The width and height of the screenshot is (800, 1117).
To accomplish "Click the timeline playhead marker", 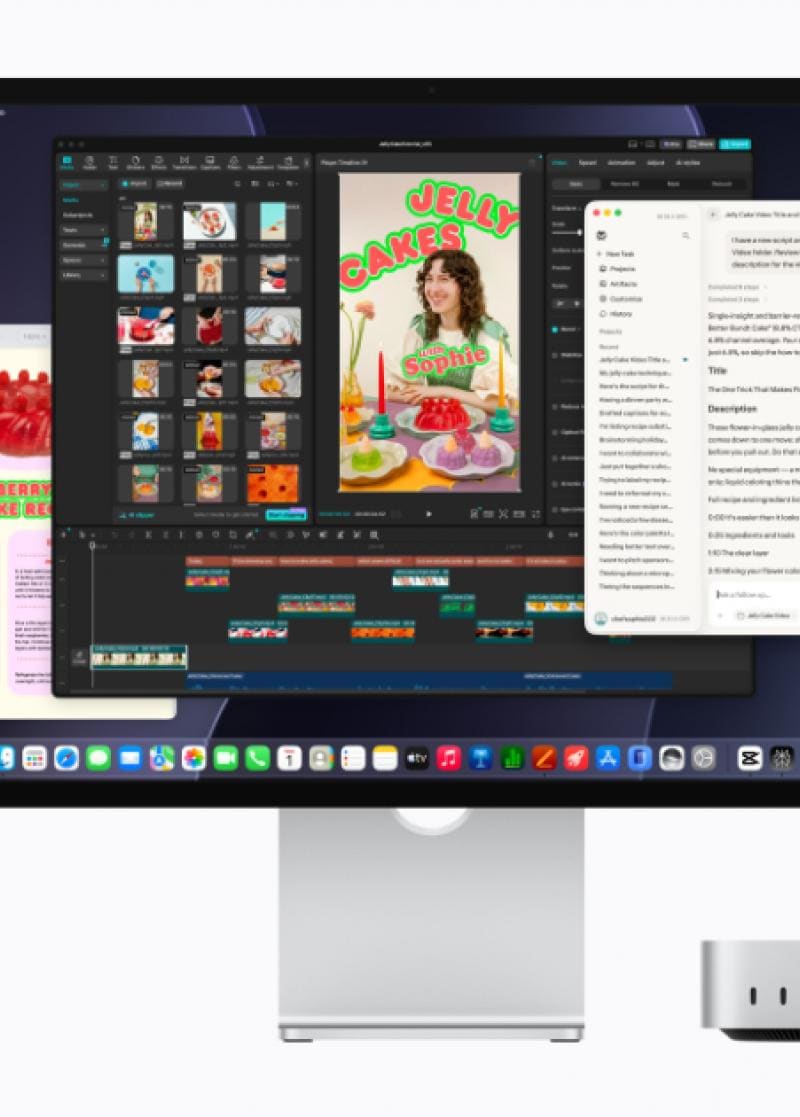I will 92,546.
